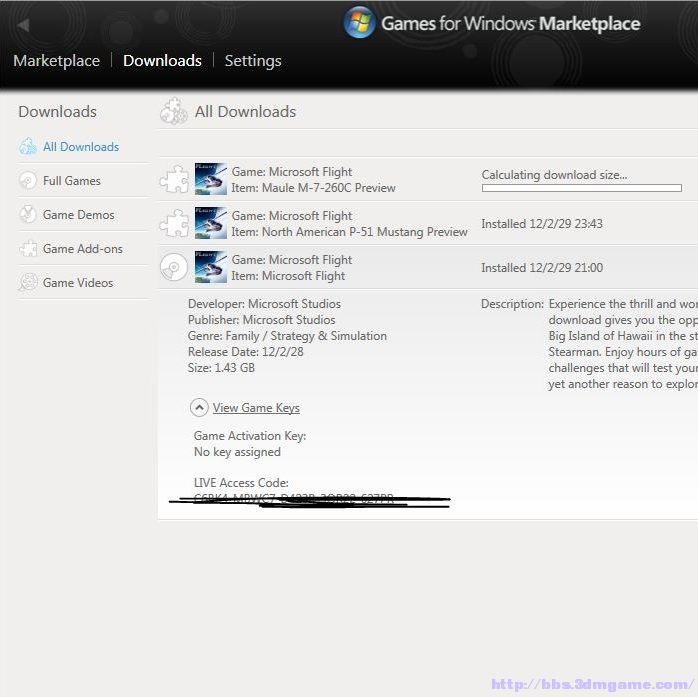The width and height of the screenshot is (698, 697).
Task: Click the View Game Keys link
Action: 256,408
